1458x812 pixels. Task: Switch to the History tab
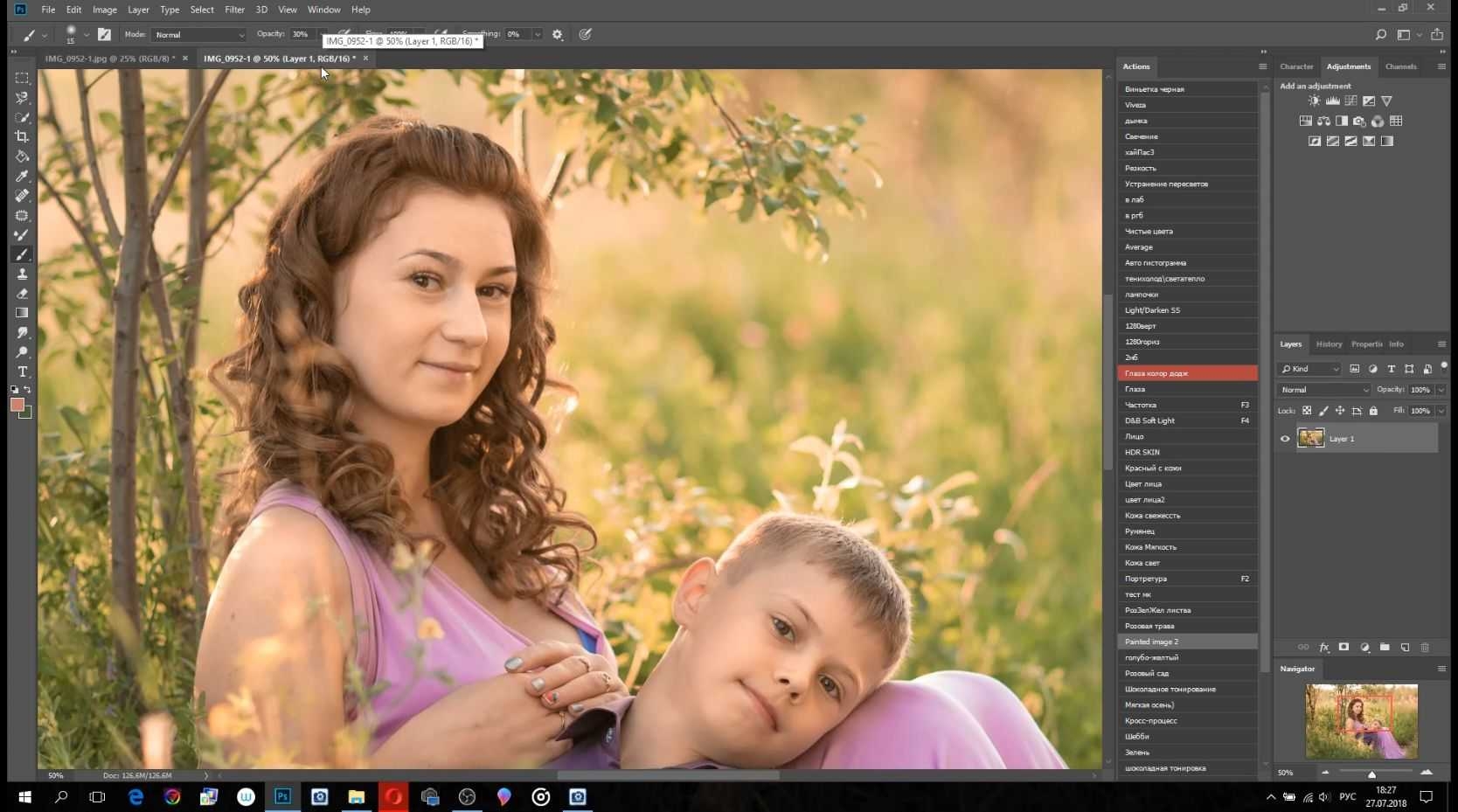1329,344
